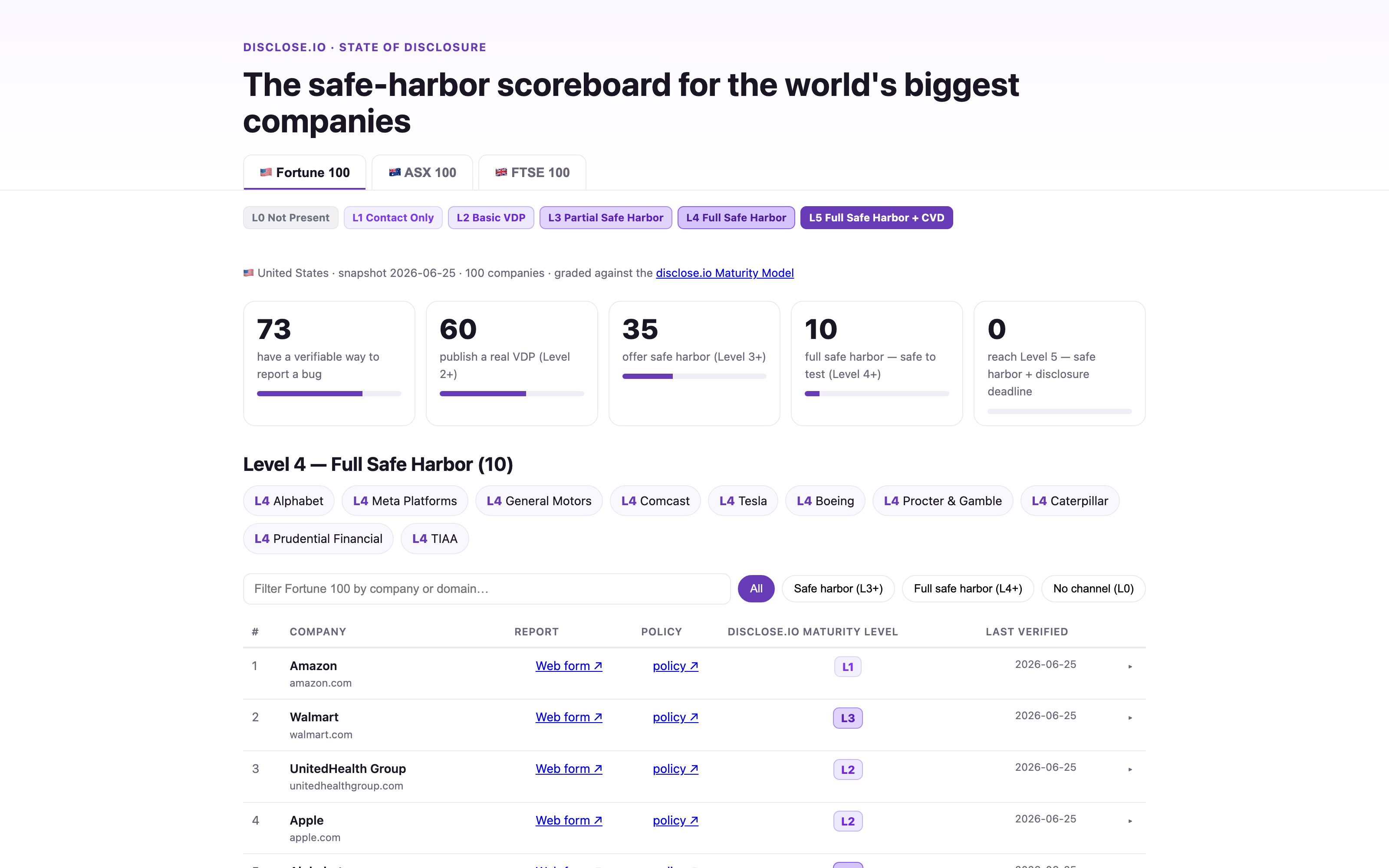
Task: Open Apple's Web form report link
Action: (569, 820)
